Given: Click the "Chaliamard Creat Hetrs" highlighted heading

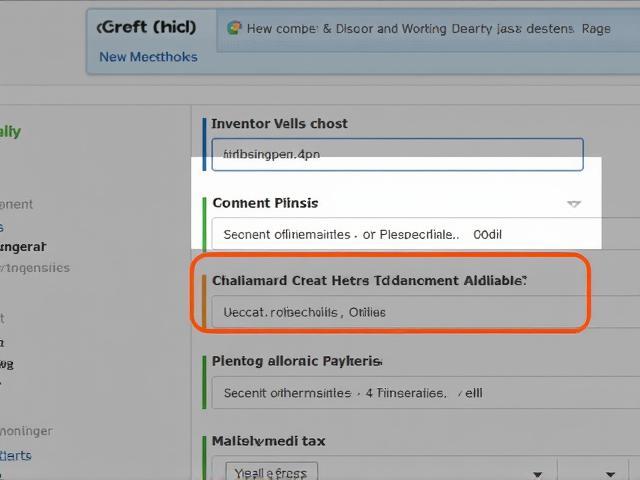Looking at the screenshot, I should [x=369, y=281].
